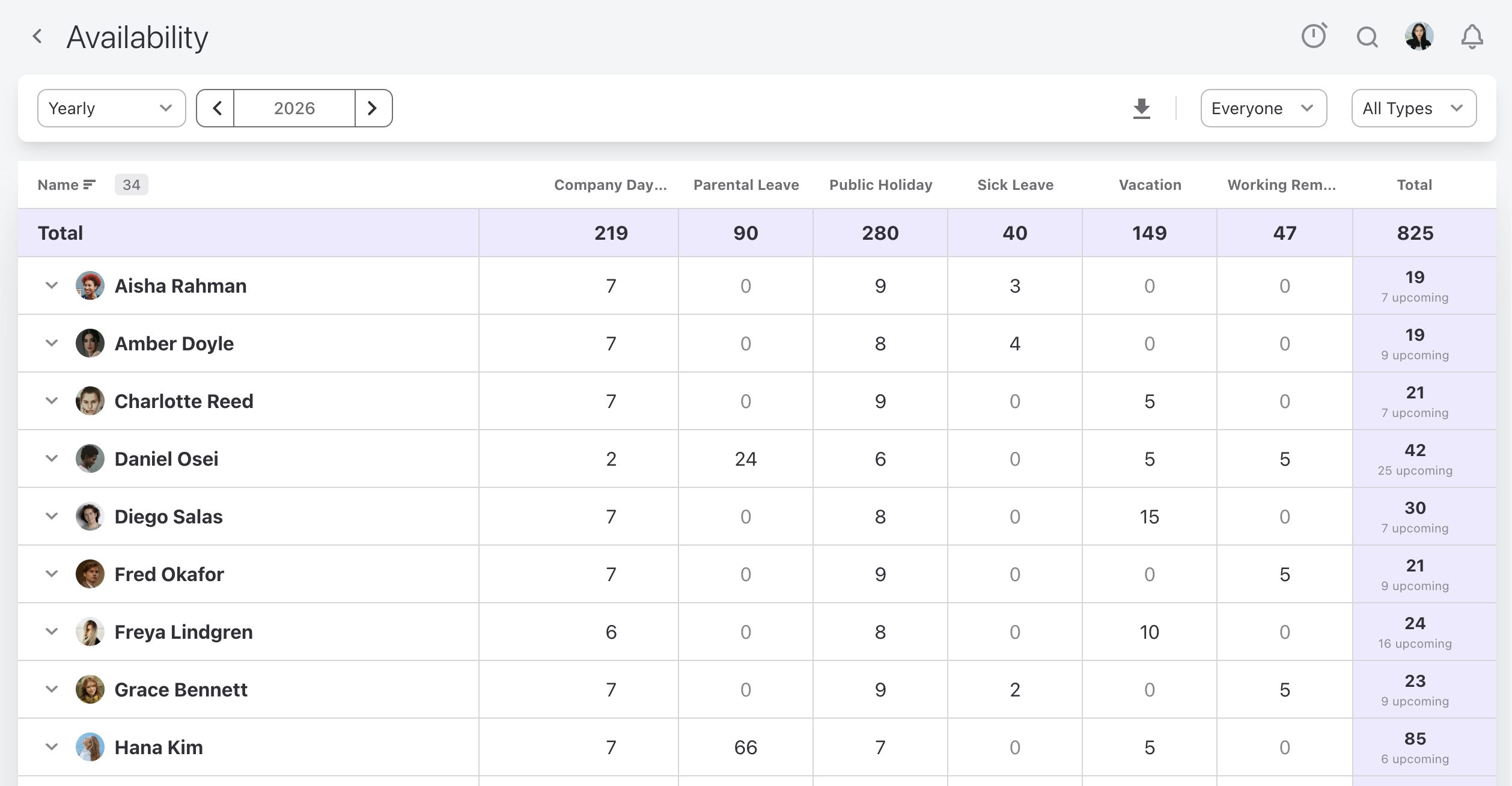Screen dimensions: 1512x786
Task: Go to previous year arrow
Action: click(216, 108)
